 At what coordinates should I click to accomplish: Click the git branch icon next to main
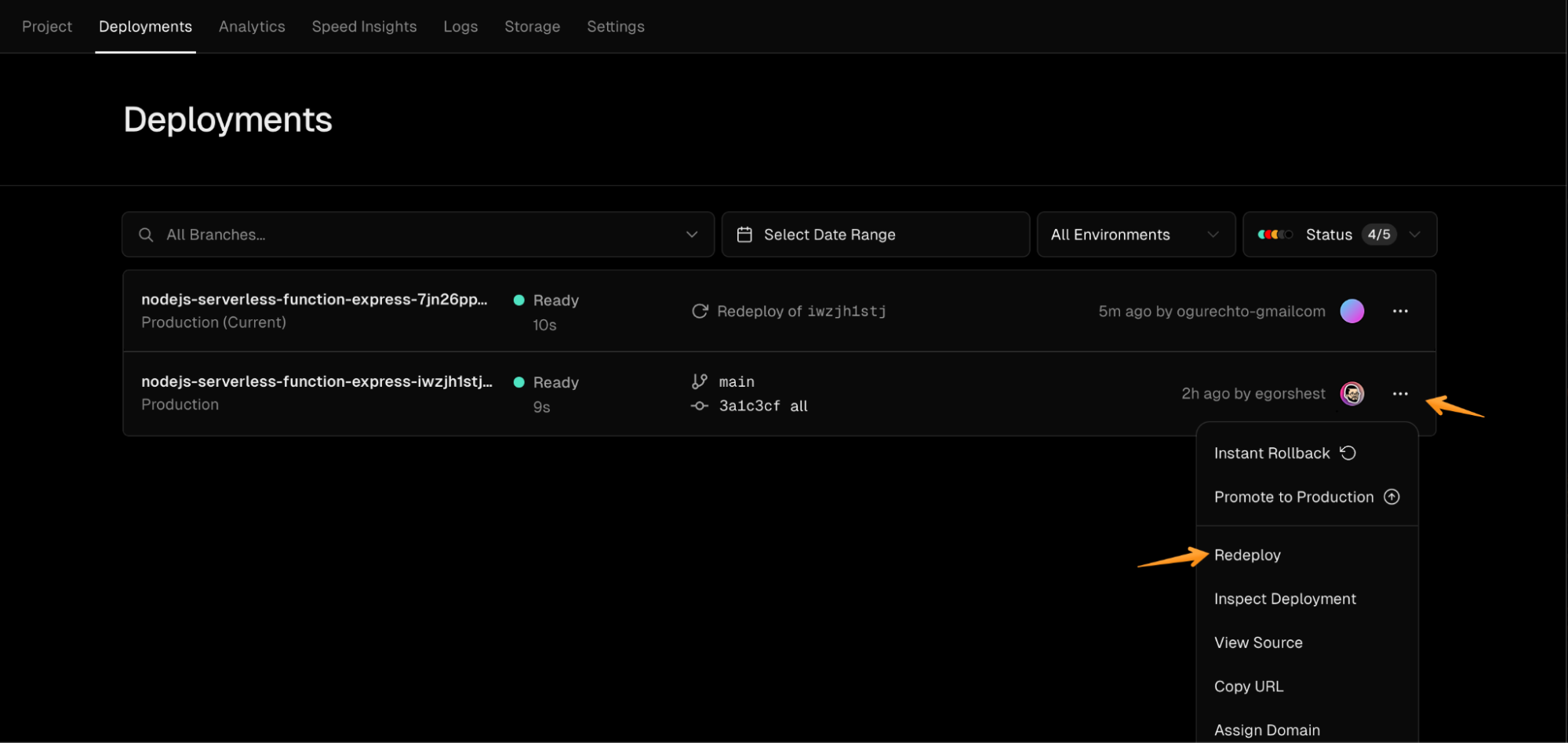pyautogui.click(x=698, y=381)
